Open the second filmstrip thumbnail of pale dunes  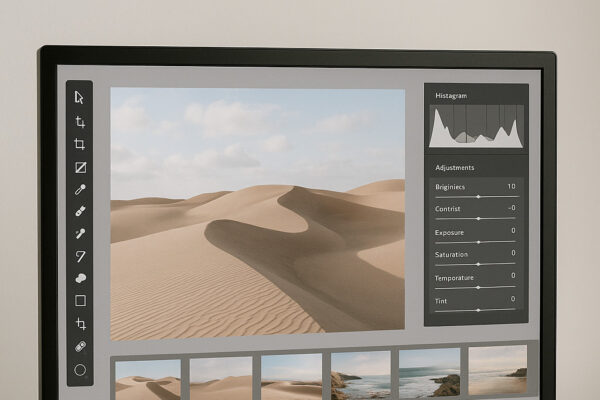tap(221, 378)
